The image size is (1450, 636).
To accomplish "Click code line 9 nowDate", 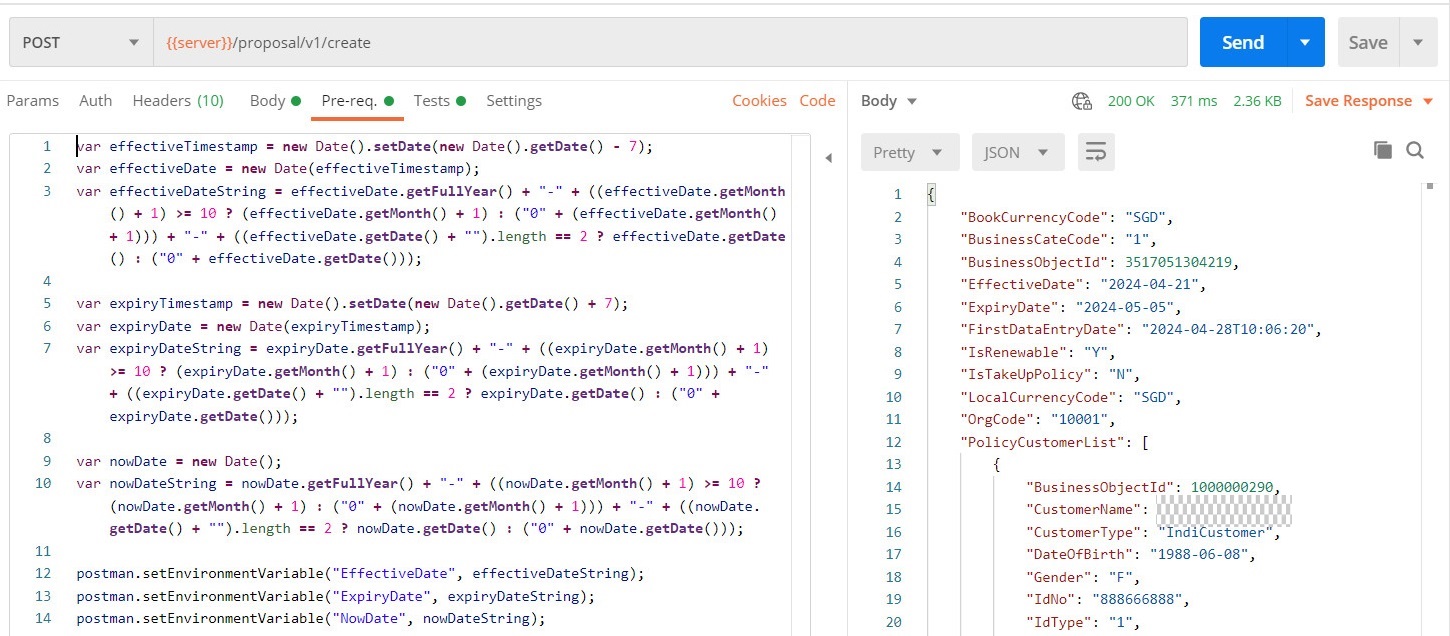I will (x=179, y=461).
